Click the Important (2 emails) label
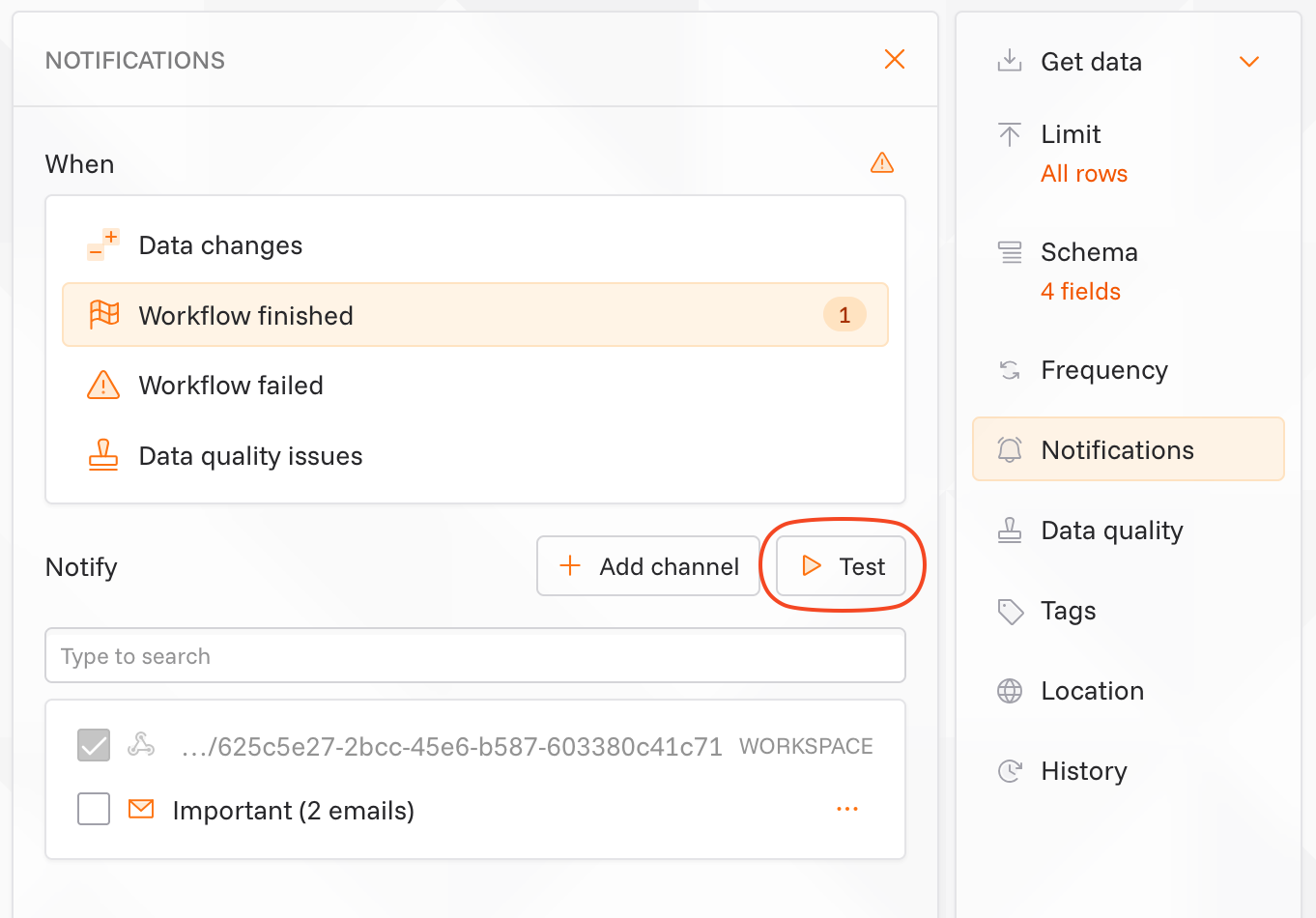Image resolution: width=1316 pixels, height=918 pixels. (x=294, y=811)
